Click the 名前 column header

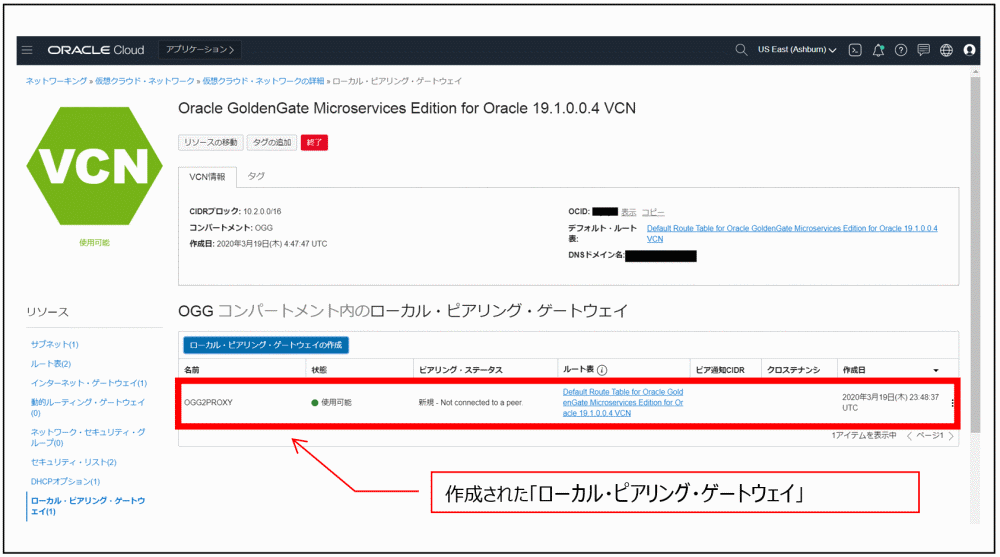click(191, 370)
